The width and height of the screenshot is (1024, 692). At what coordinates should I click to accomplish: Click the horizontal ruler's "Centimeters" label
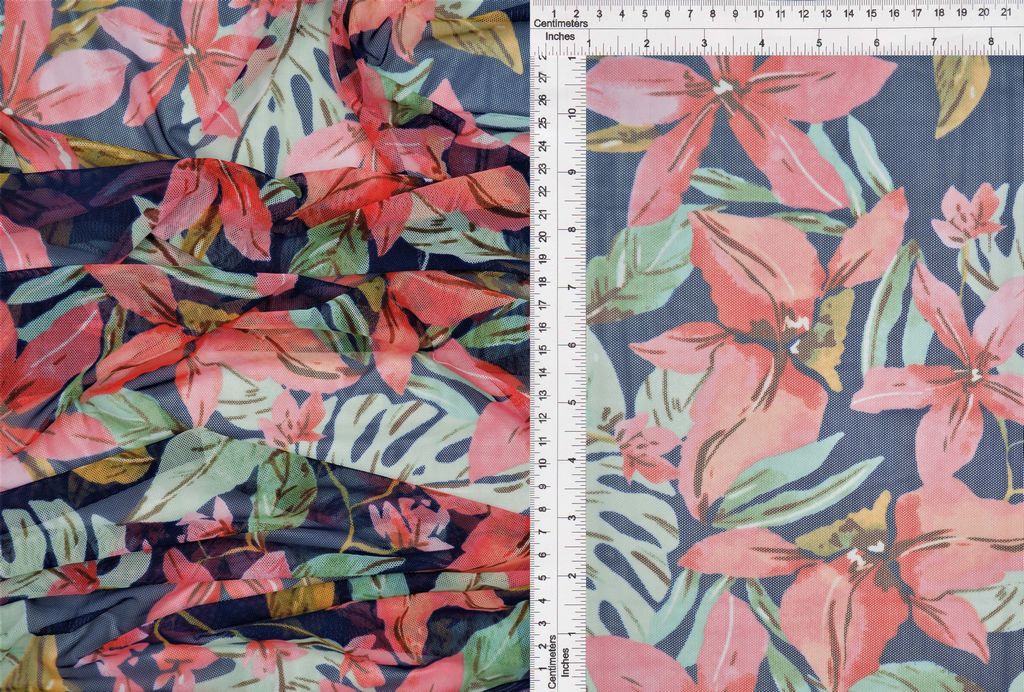pos(560,23)
